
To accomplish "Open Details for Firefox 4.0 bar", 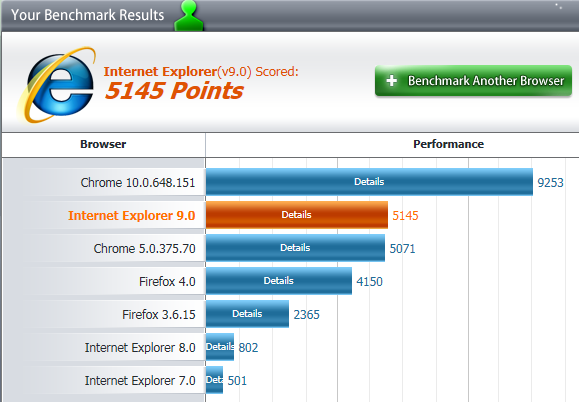I will [278, 281].
